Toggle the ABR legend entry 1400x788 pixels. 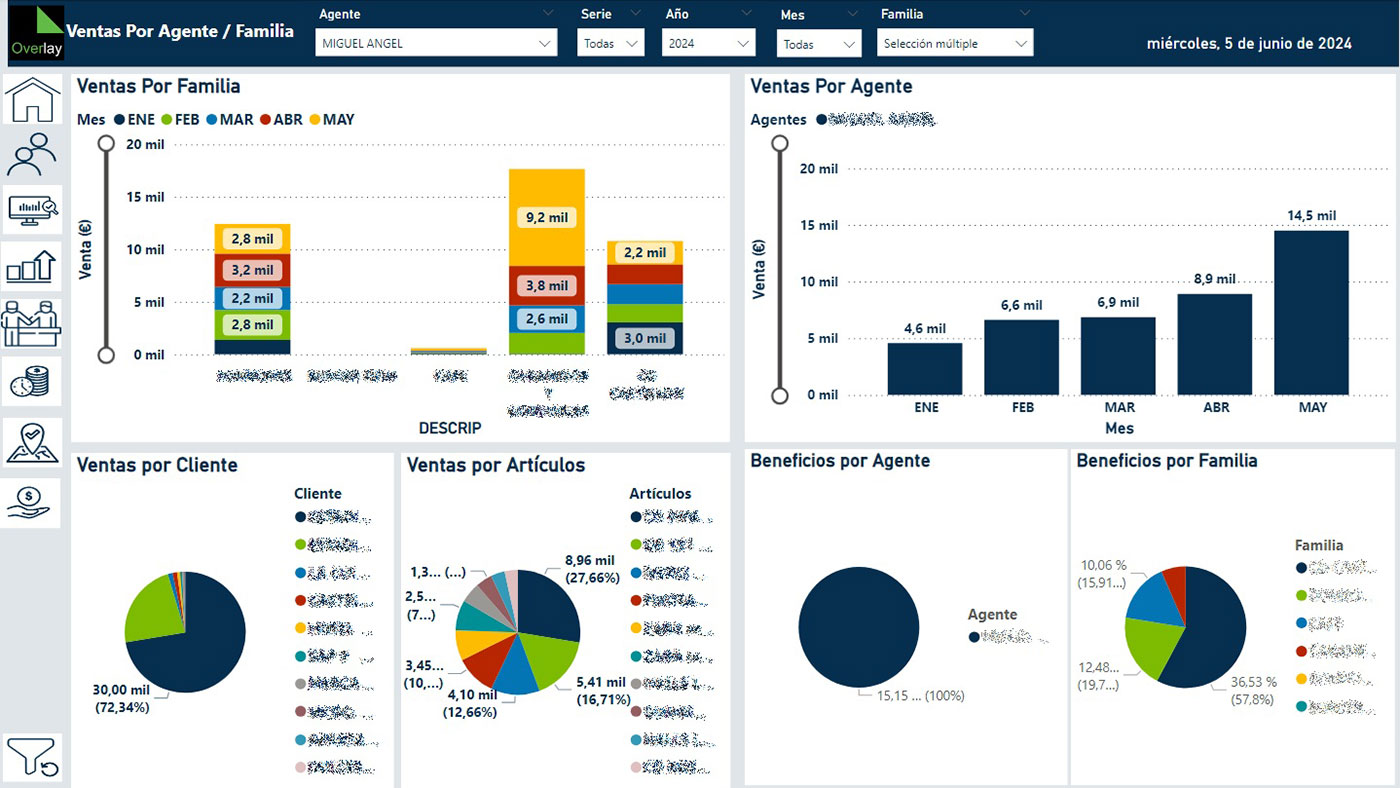coord(280,120)
